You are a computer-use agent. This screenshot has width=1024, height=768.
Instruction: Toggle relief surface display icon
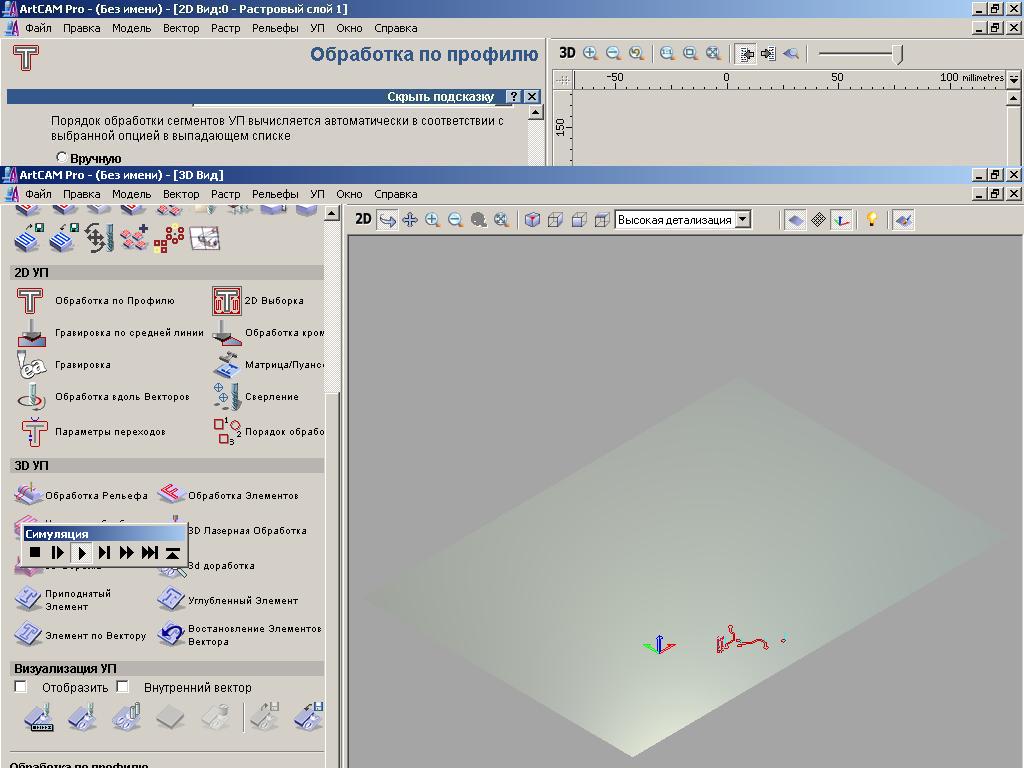pos(795,220)
